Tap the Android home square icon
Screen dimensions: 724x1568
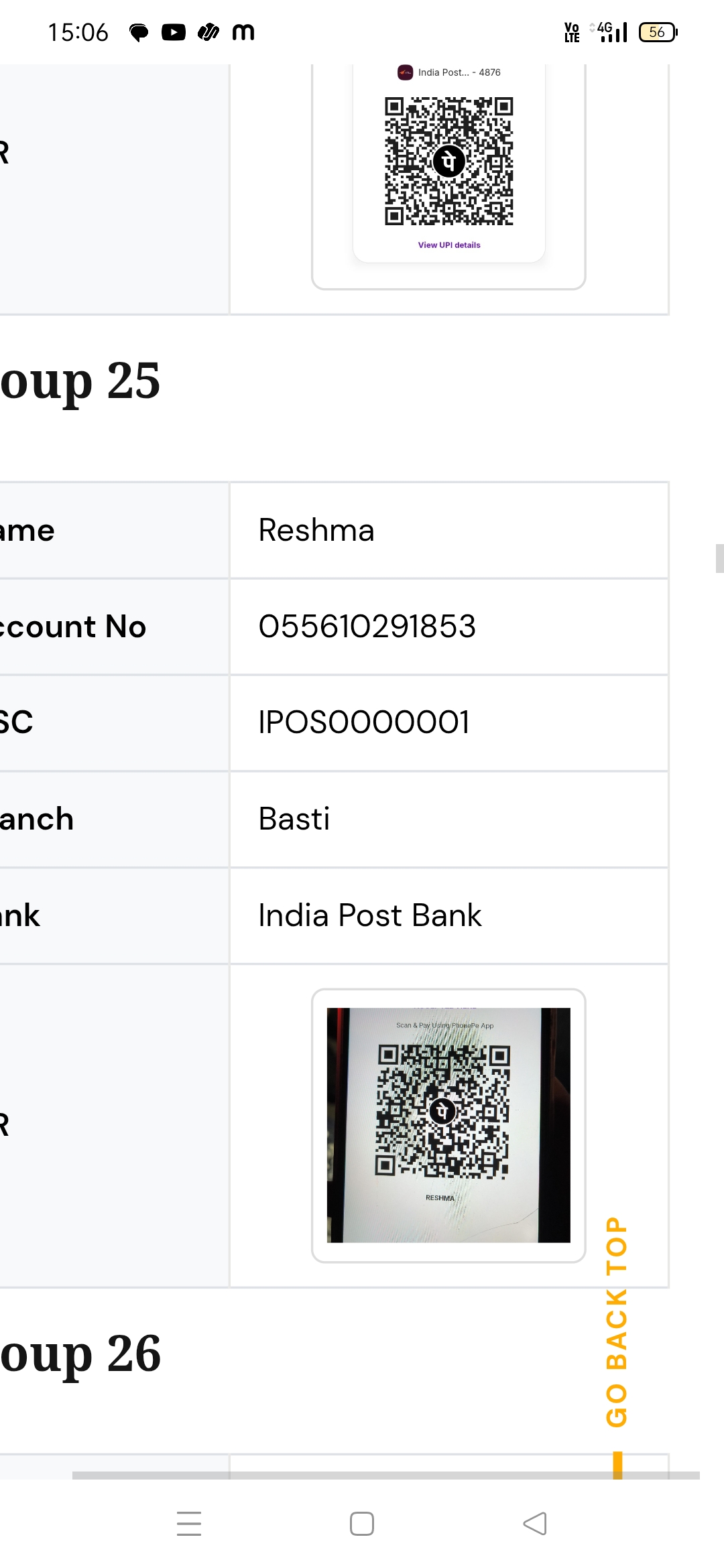(362, 1523)
